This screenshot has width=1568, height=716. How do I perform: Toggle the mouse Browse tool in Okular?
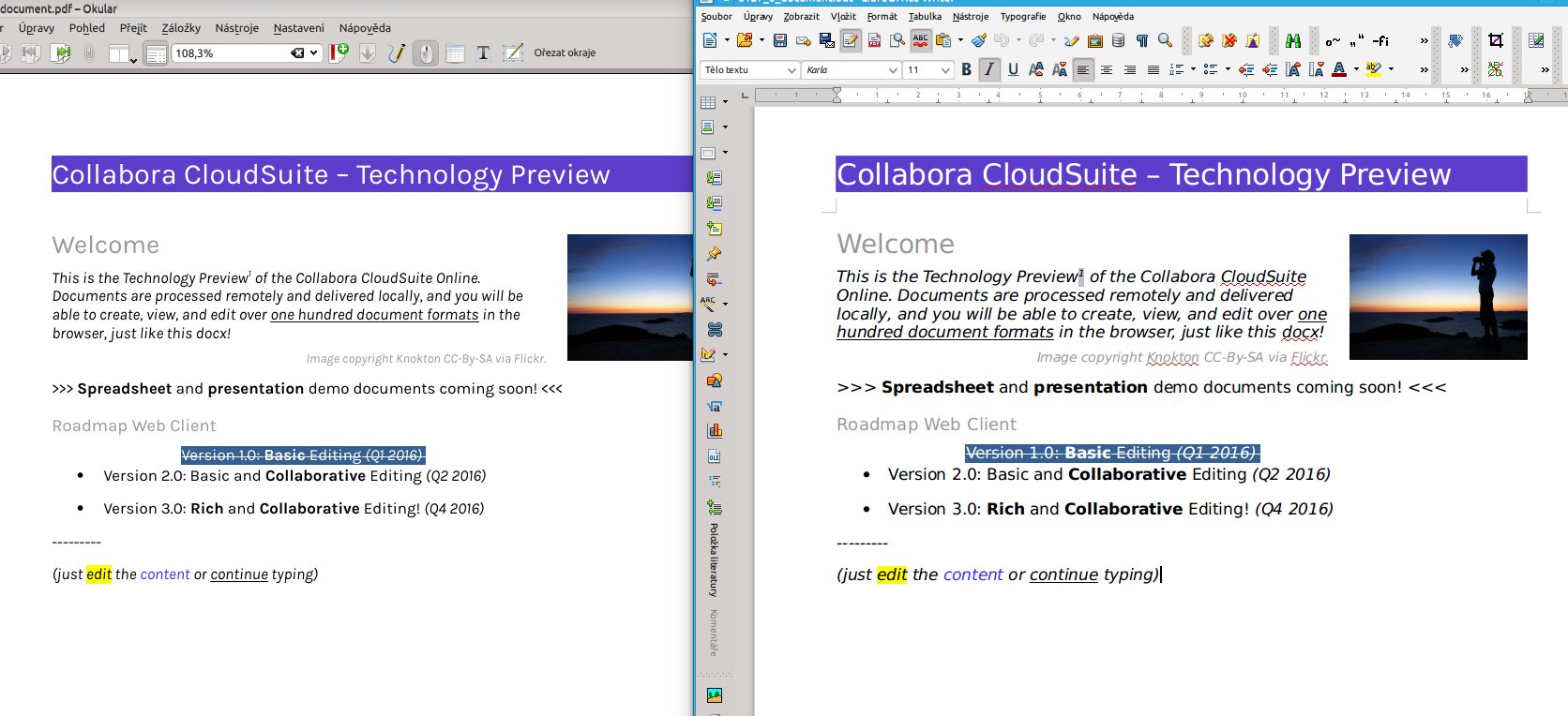coord(426,53)
